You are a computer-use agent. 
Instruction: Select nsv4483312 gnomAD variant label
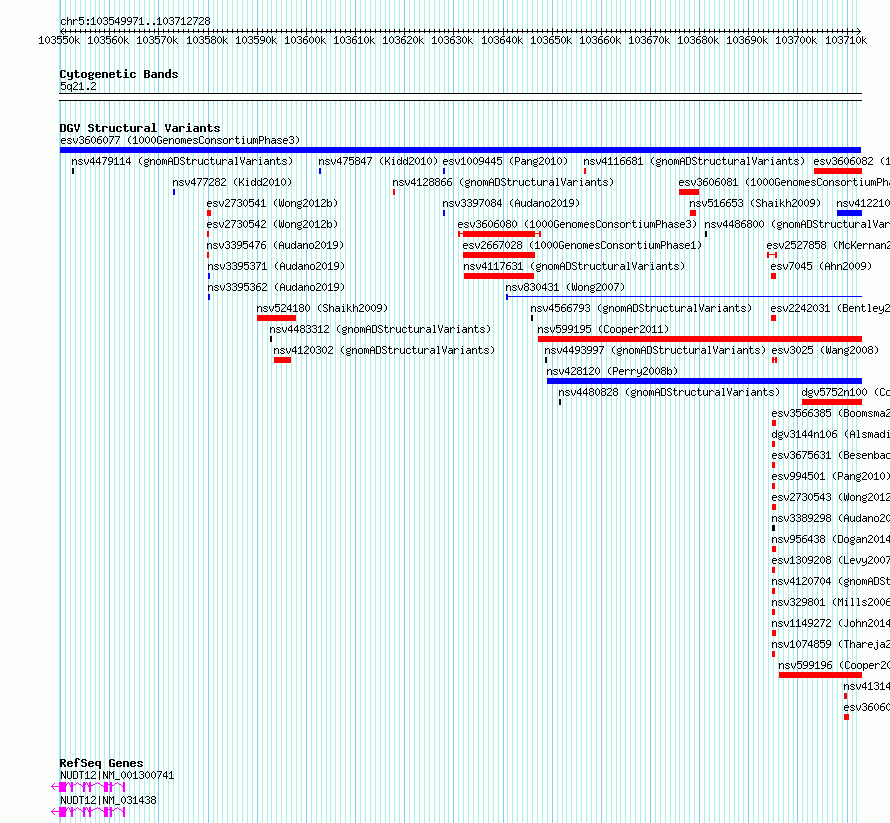(x=380, y=329)
